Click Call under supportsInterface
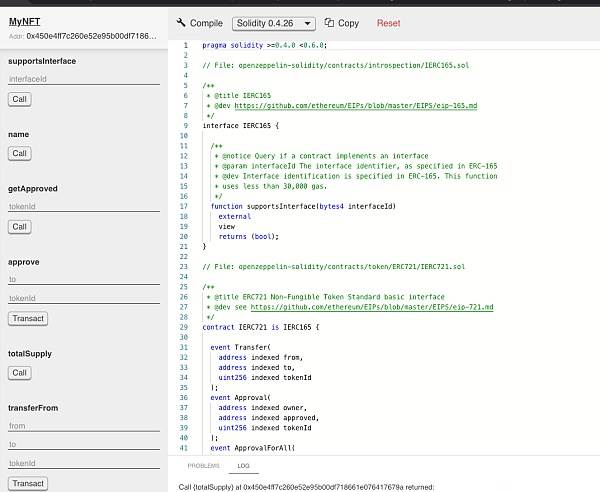600x492 pixels. click(x=20, y=99)
